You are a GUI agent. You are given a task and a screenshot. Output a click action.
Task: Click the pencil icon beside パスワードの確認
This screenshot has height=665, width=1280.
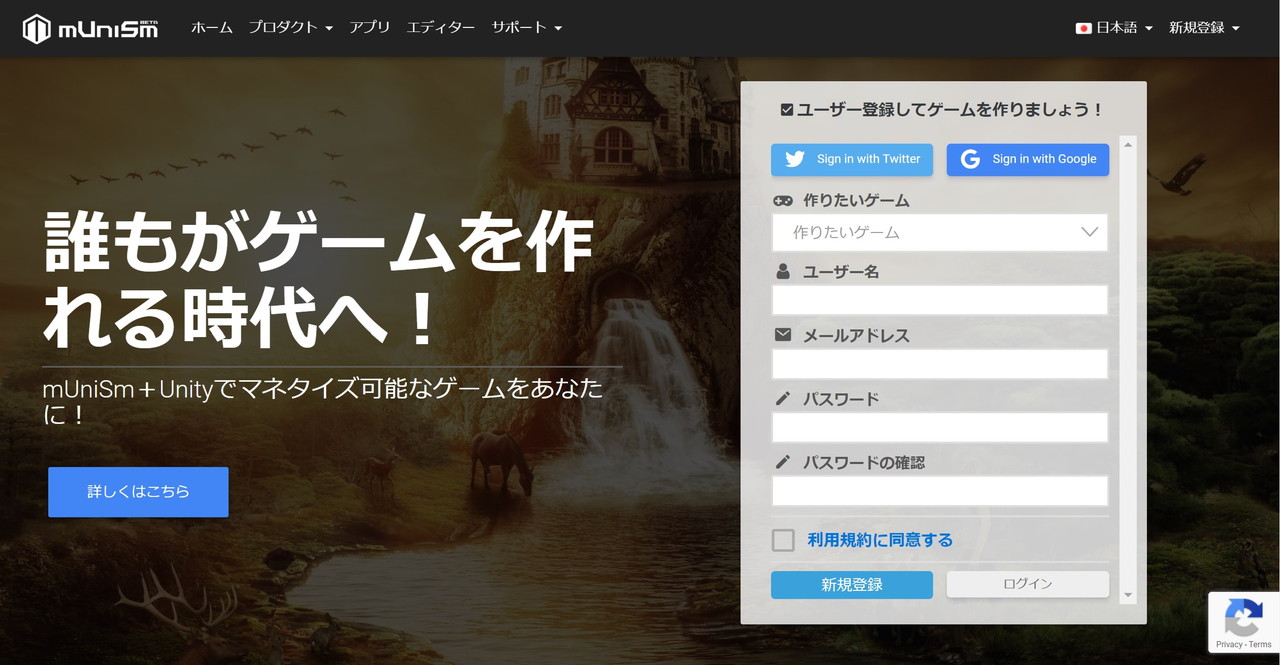coord(783,463)
